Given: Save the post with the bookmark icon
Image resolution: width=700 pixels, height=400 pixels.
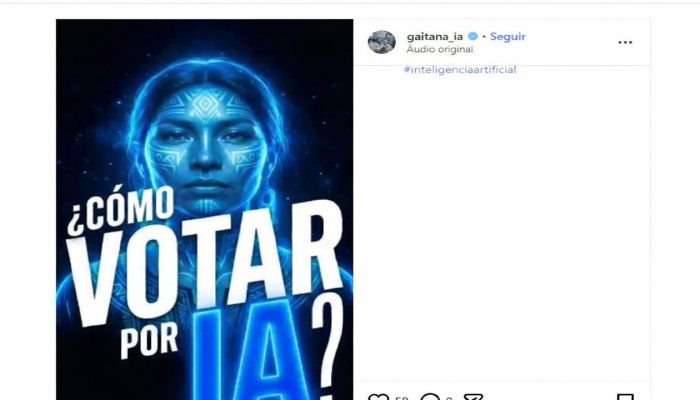Looking at the screenshot, I should coord(625,397).
